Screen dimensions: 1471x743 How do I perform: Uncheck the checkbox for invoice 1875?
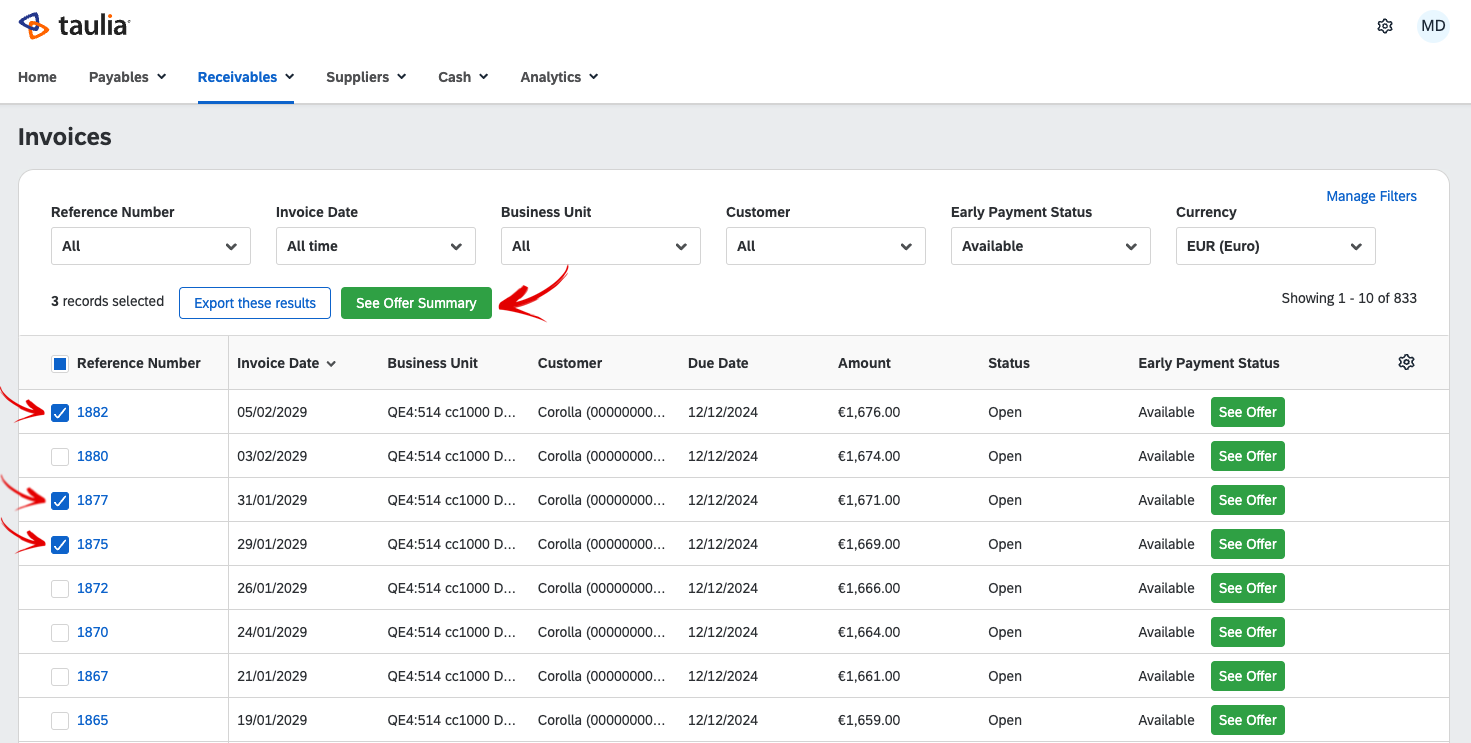pyautogui.click(x=60, y=545)
